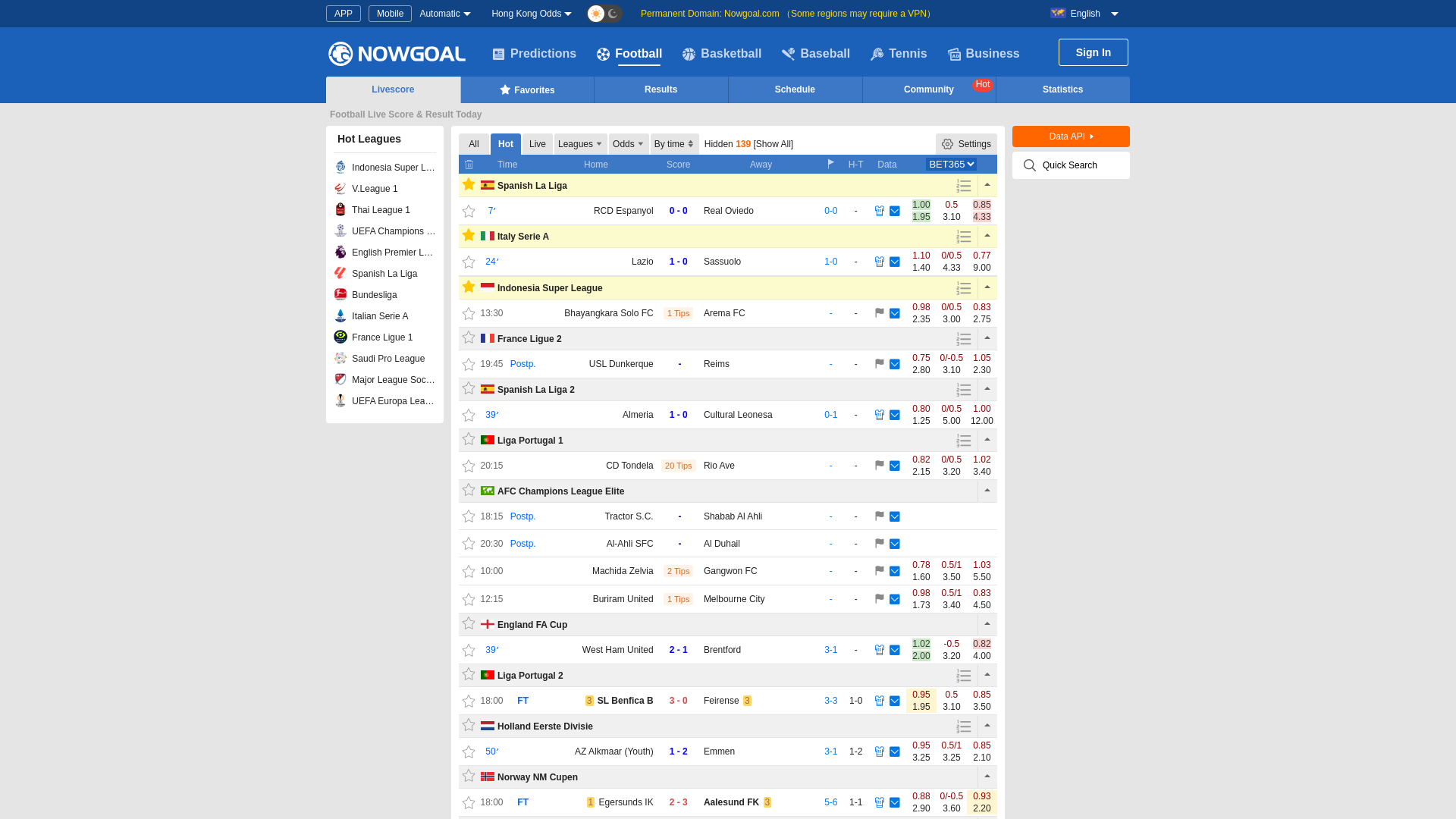Switch to the Schedule tab
1456x819 pixels.
795,89
